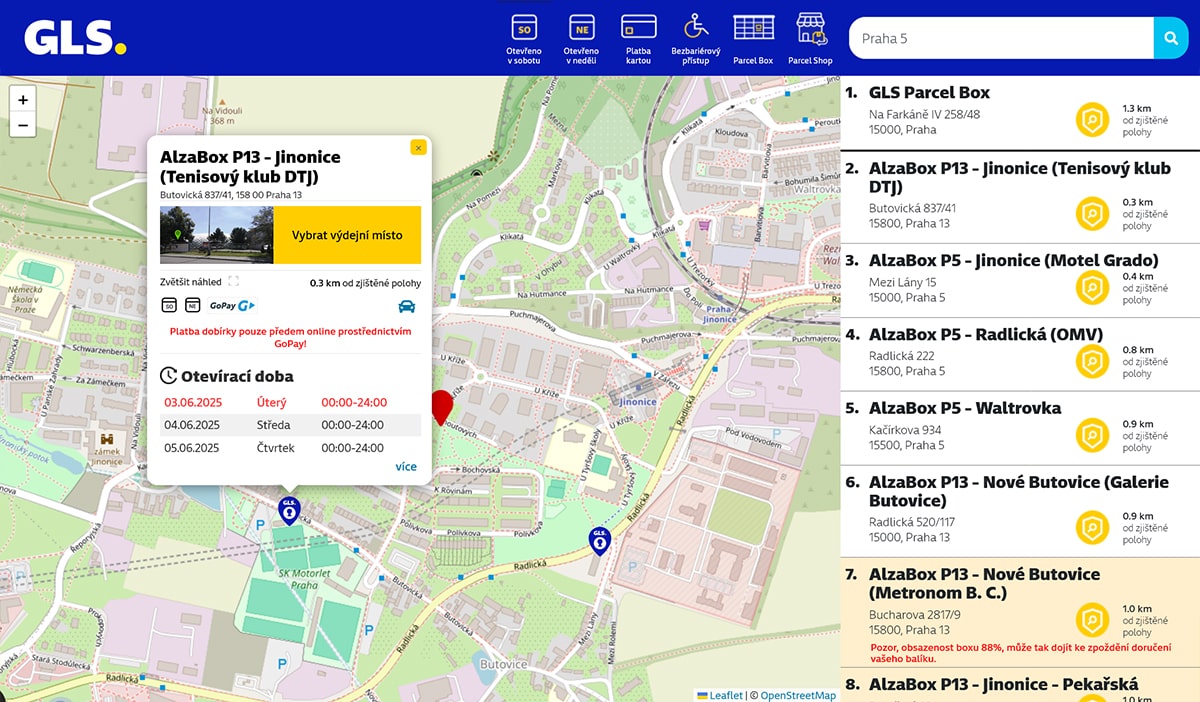Zoom out on the map
The image size is (1200, 702).
(23, 125)
